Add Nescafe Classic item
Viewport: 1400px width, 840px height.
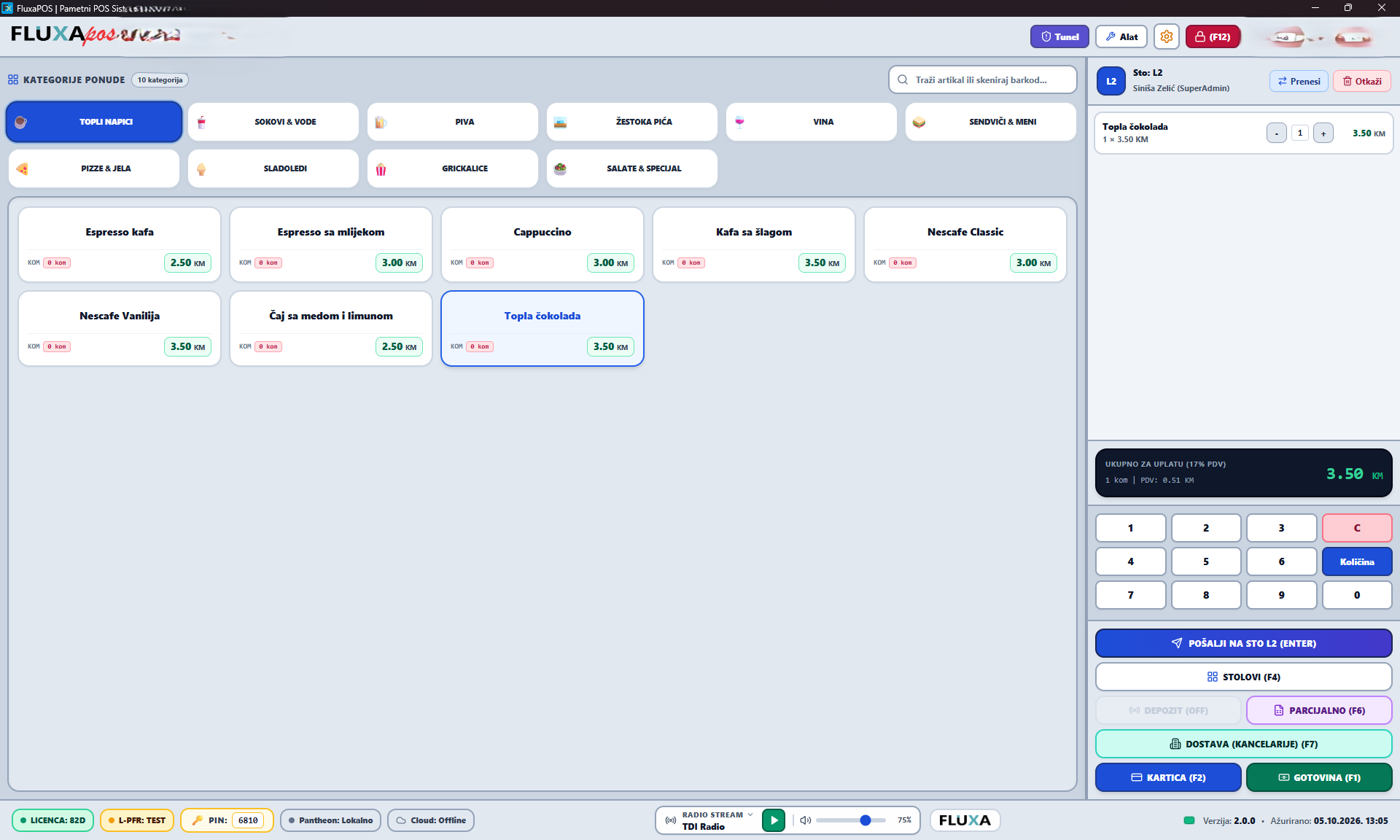click(965, 245)
